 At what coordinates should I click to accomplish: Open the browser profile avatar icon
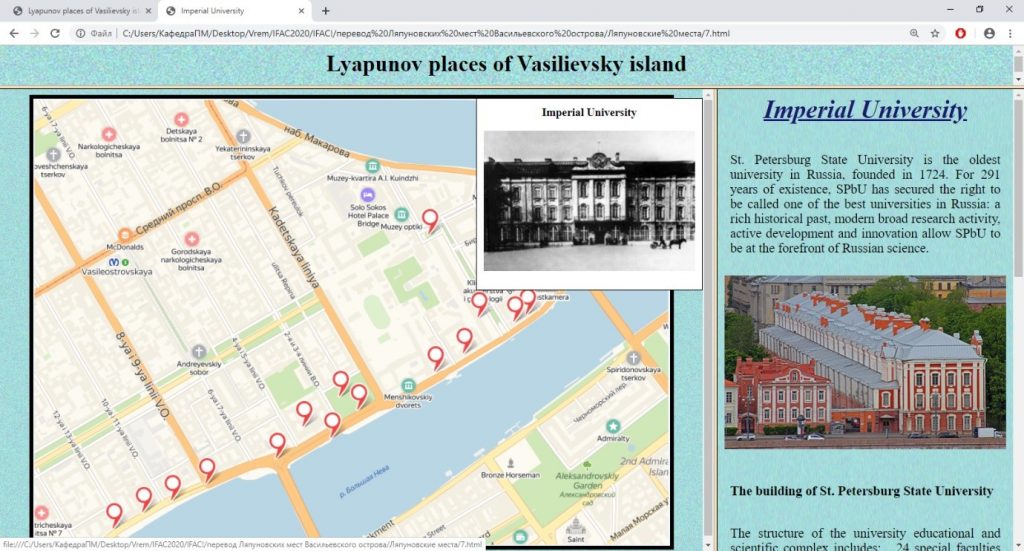989,33
